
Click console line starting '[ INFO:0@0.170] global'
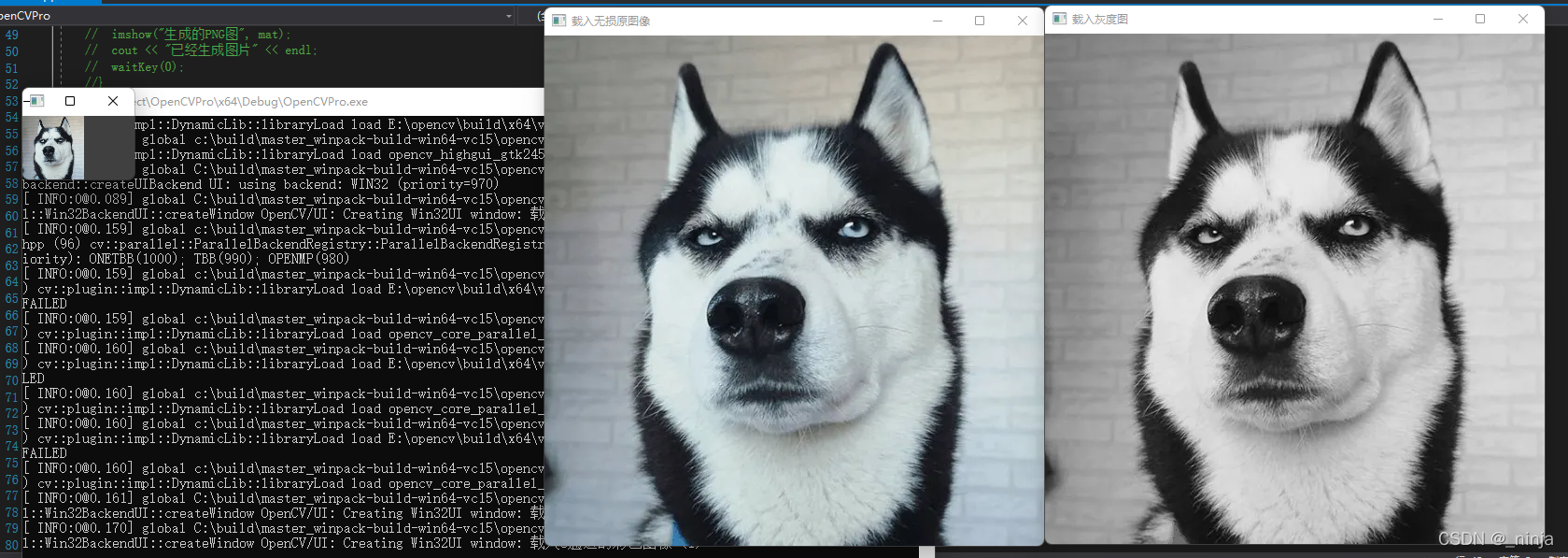tap(283, 528)
